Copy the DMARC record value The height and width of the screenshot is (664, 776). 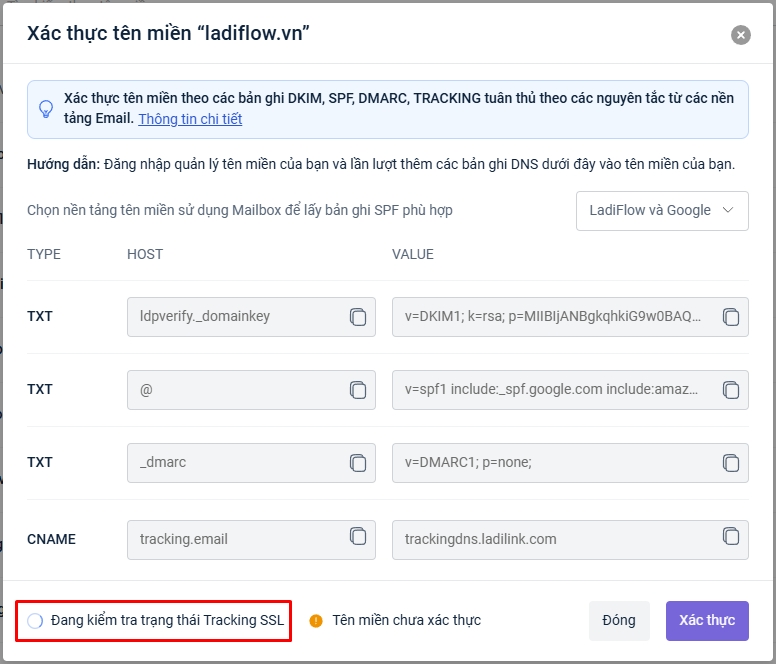(731, 463)
